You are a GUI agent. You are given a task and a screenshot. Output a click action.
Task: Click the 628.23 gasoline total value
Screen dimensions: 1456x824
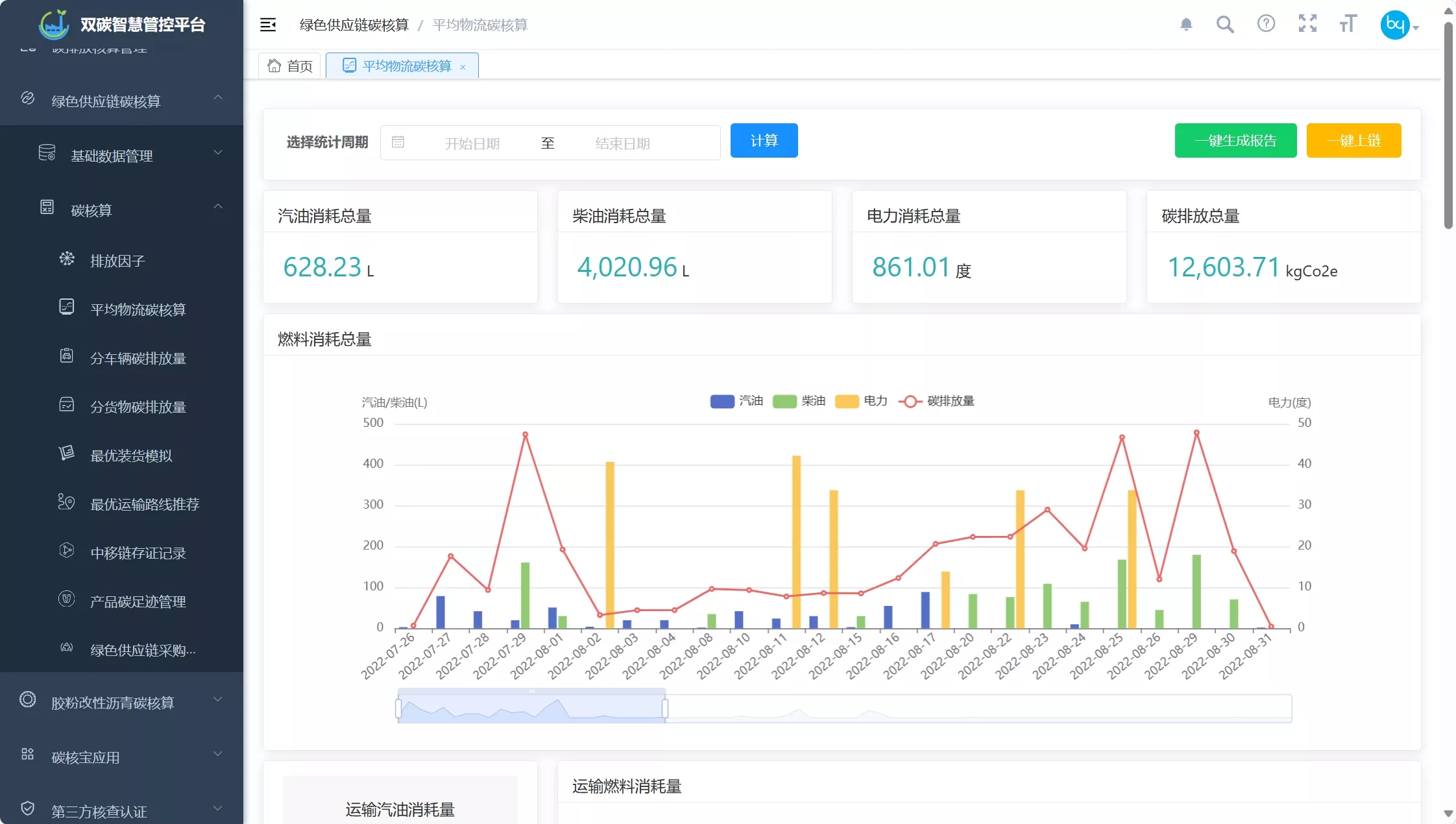322,267
